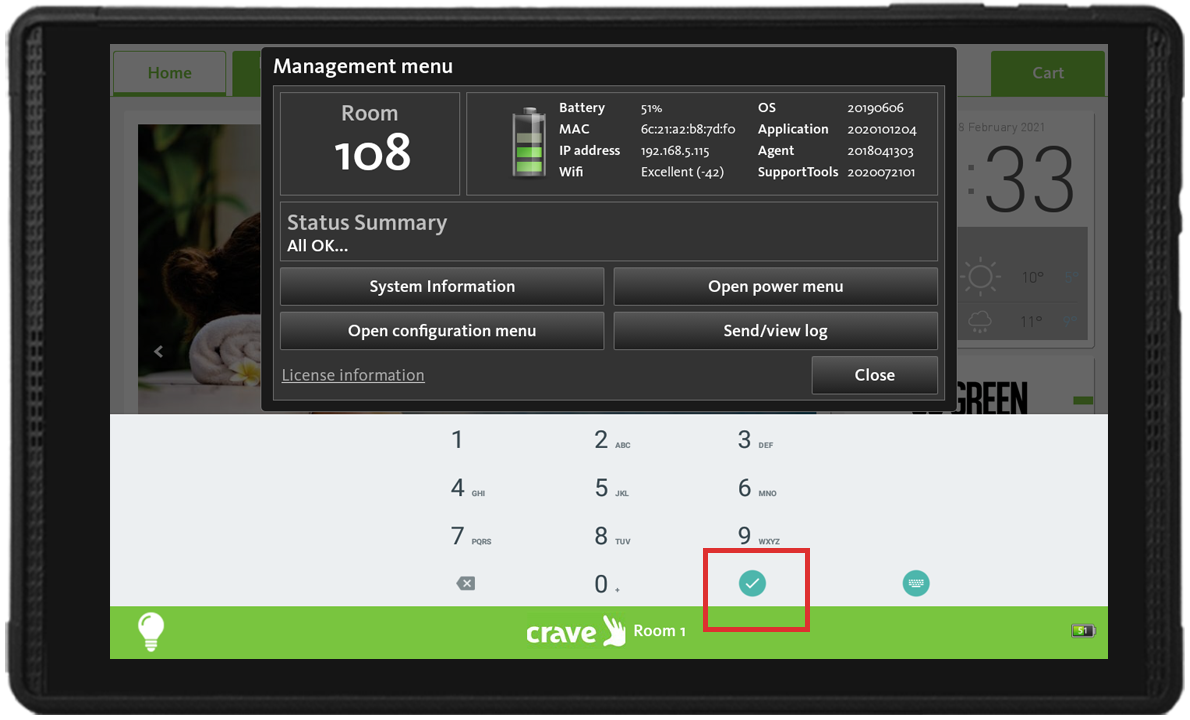1190x720 pixels.
Task: Click the Battery 51% value
Action: tap(651, 108)
